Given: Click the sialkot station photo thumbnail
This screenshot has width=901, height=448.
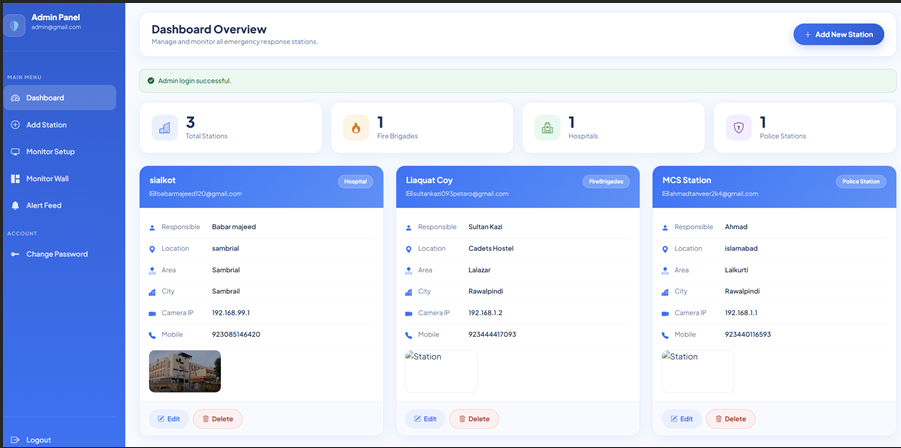Looking at the screenshot, I should pyautogui.click(x=185, y=371).
